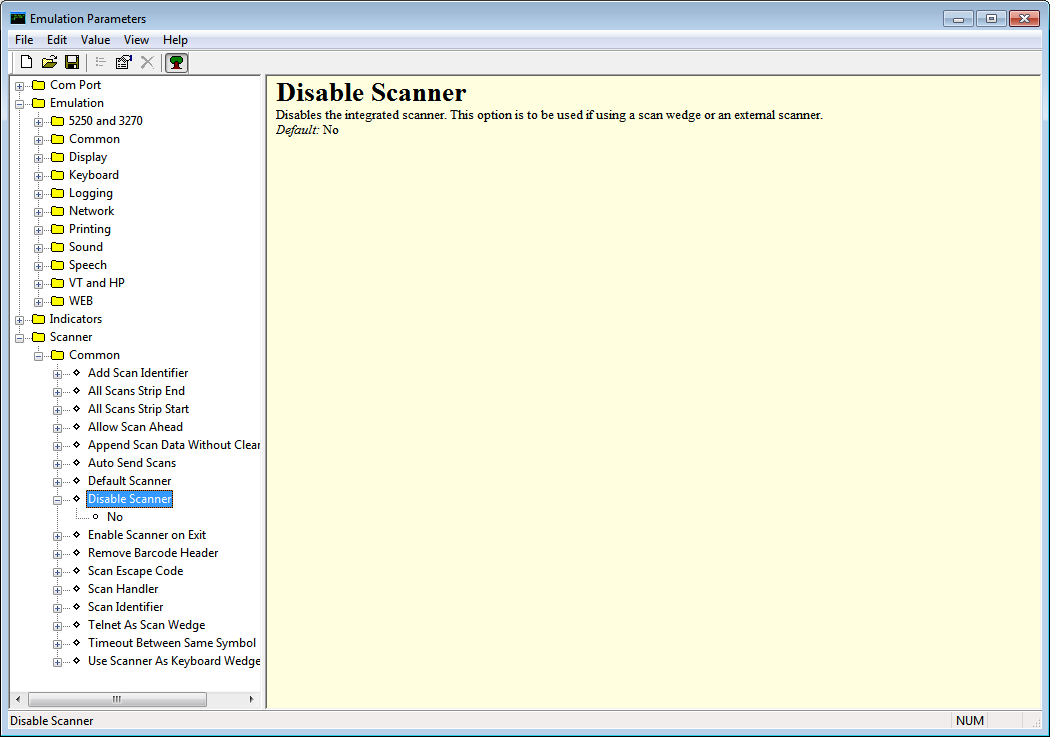Click the NUM indicator in the status bar

click(969, 720)
